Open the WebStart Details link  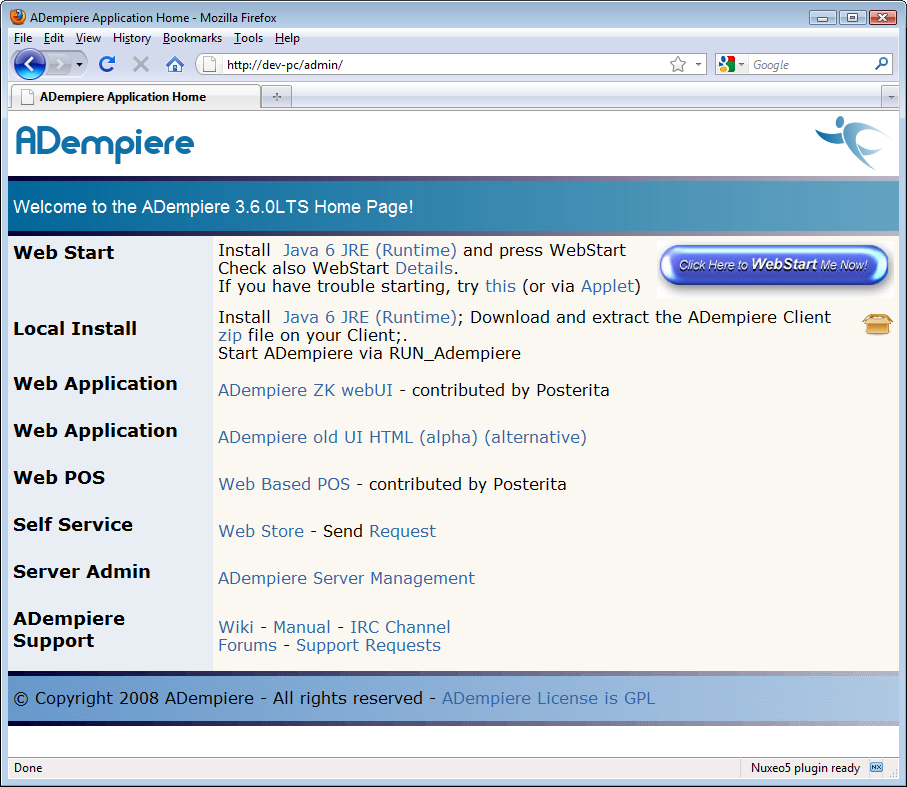pos(423,268)
